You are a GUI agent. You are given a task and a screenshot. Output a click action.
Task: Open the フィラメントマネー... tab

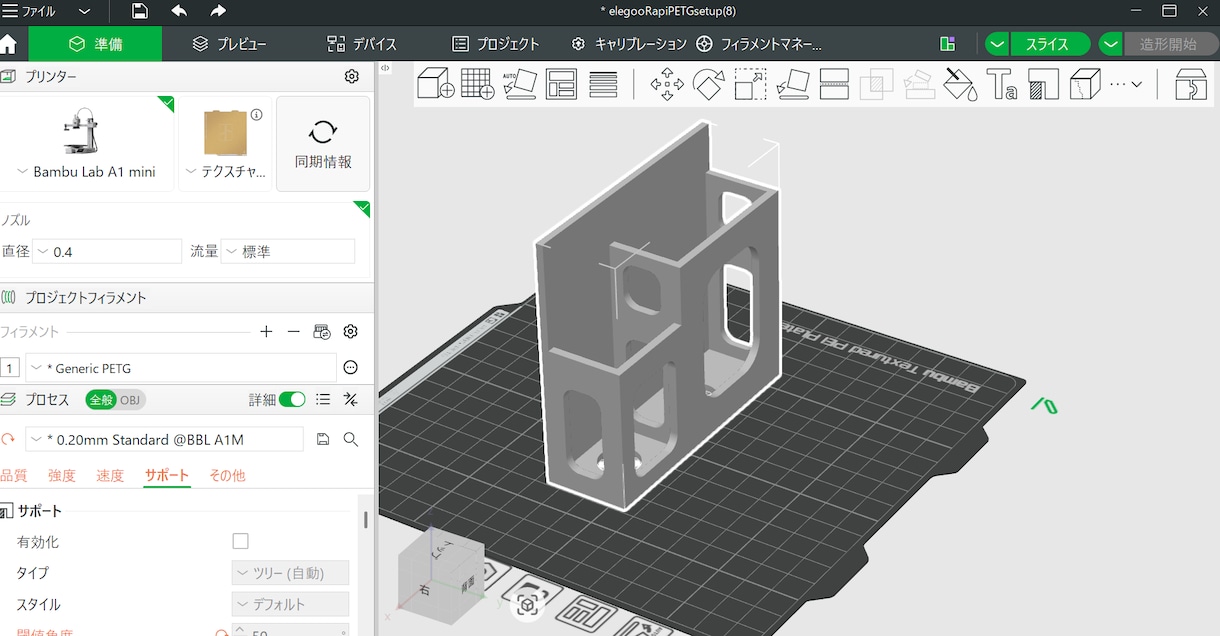click(759, 44)
